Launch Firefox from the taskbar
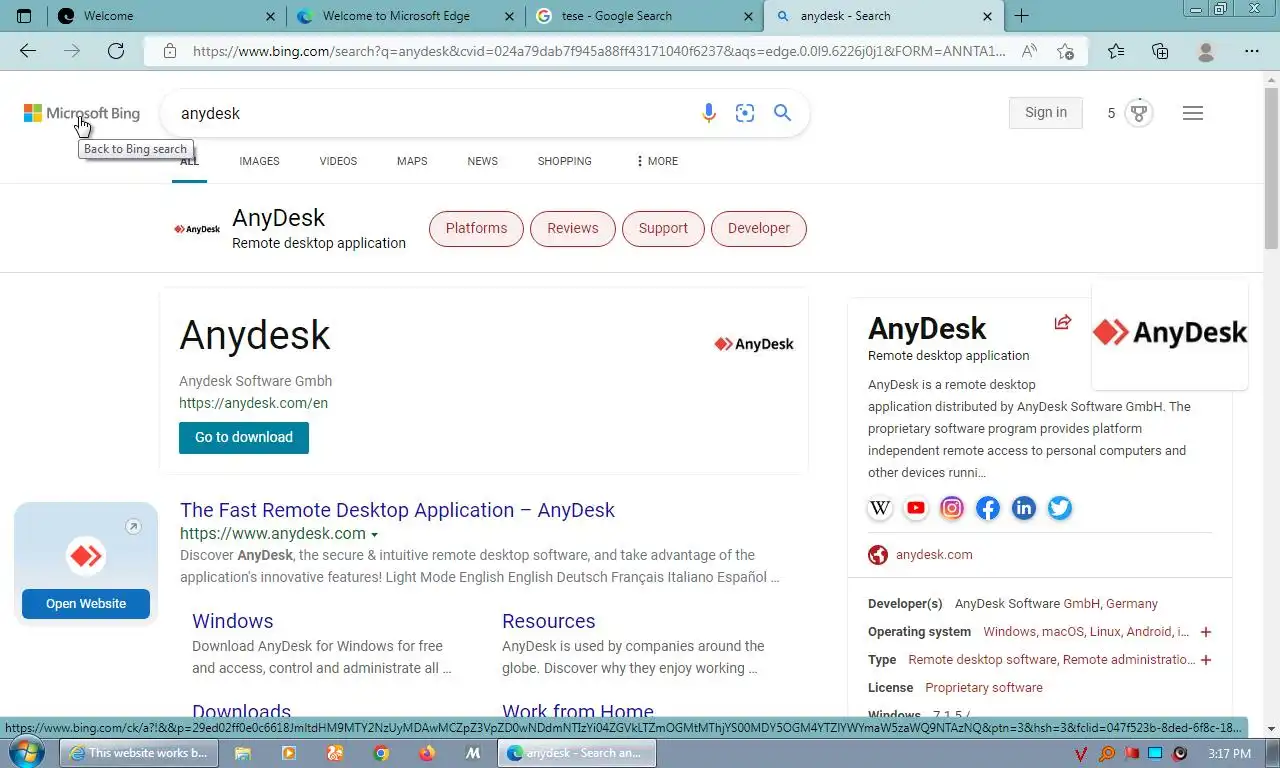The width and height of the screenshot is (1280, 768). click(x=427, y=753)
